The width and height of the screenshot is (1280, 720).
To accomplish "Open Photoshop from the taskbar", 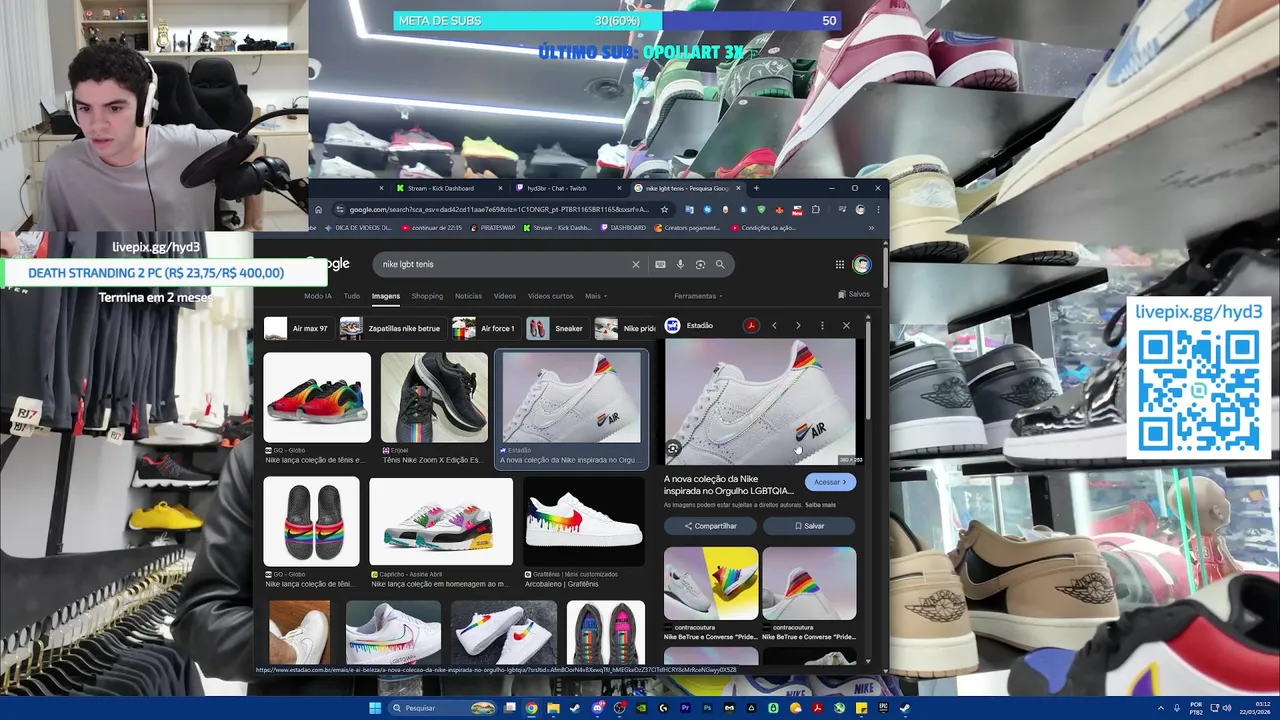I will click(x=707, y=708).
